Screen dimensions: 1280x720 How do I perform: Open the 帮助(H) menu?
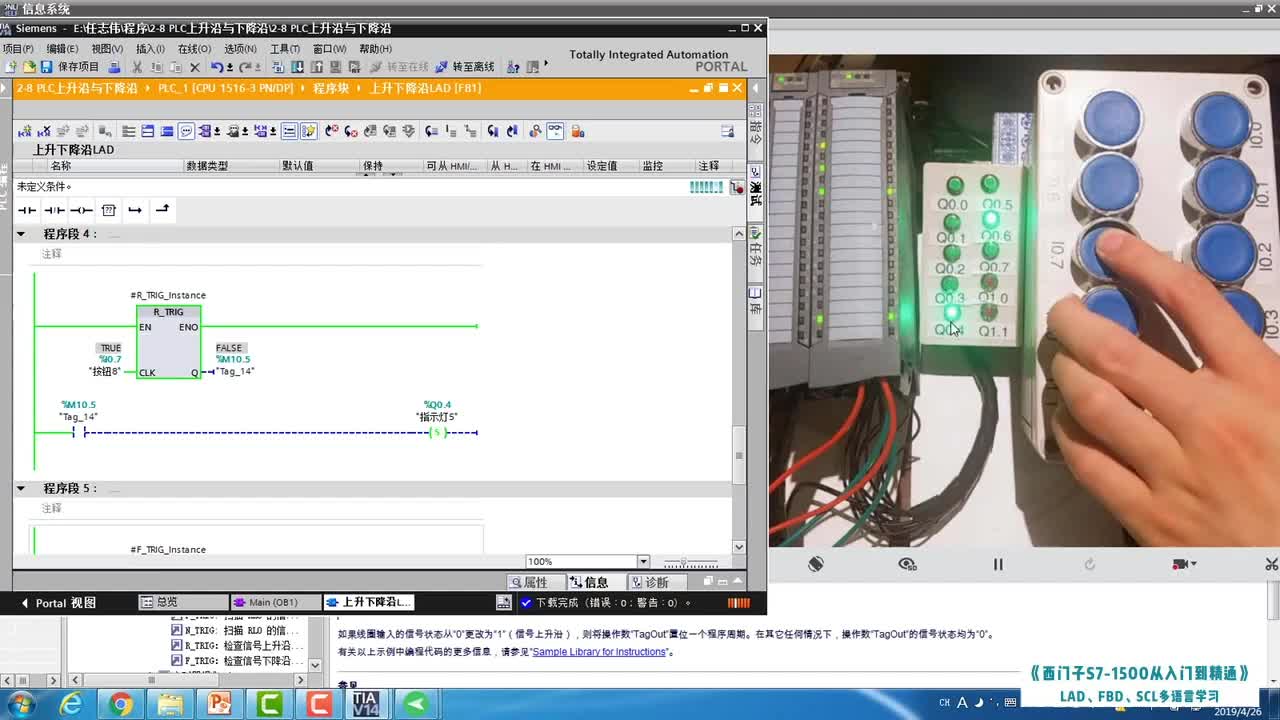[x=375, y=49]
